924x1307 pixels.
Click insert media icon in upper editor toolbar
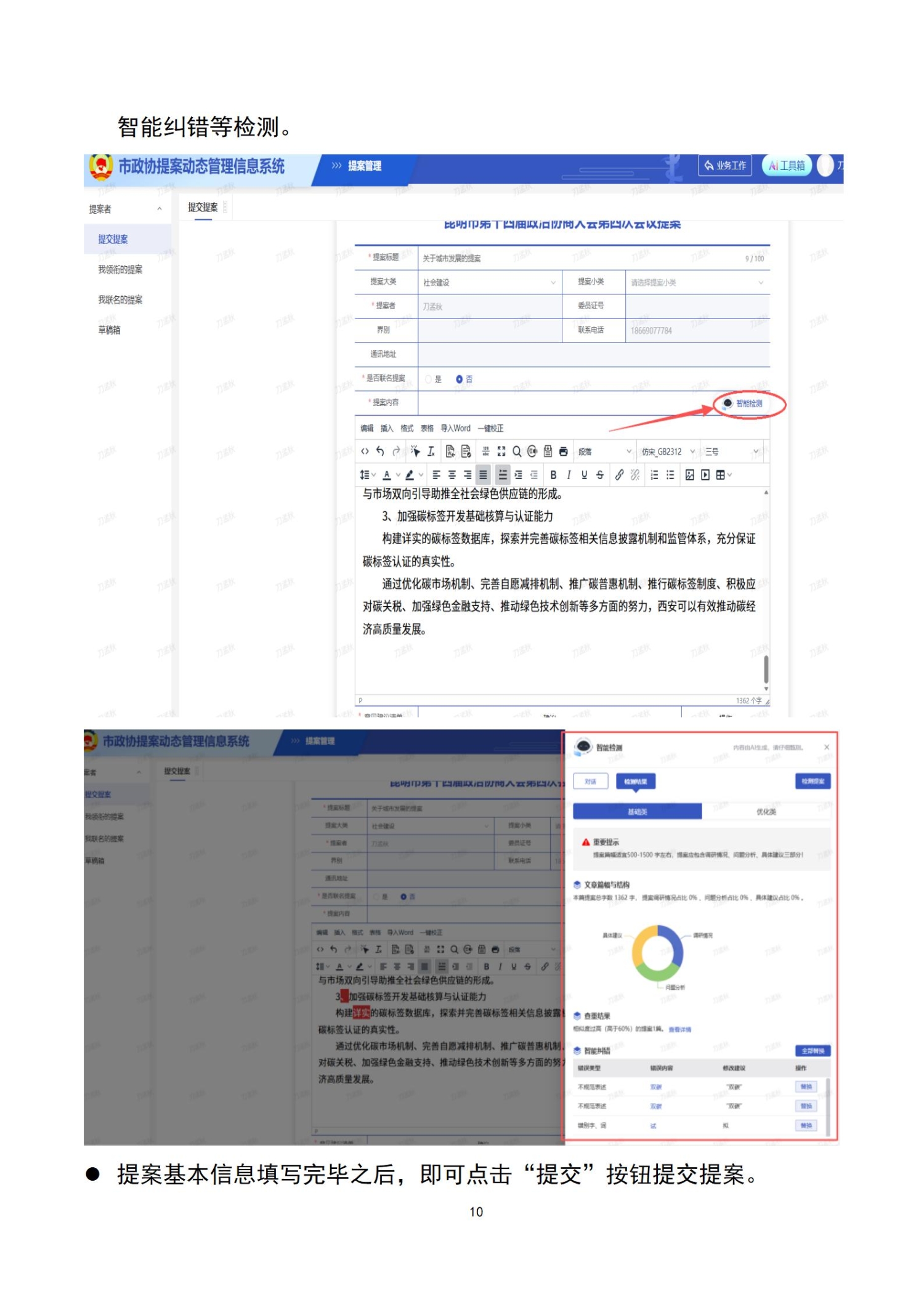[x=705, y=475]
